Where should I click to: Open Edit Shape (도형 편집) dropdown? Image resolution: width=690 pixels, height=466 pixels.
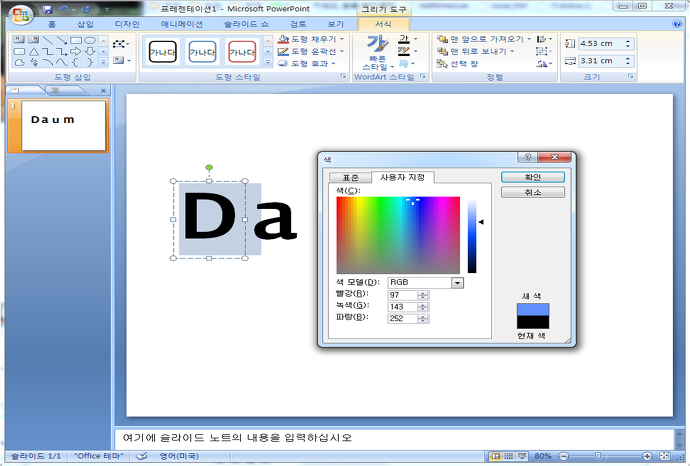point(121,44)
